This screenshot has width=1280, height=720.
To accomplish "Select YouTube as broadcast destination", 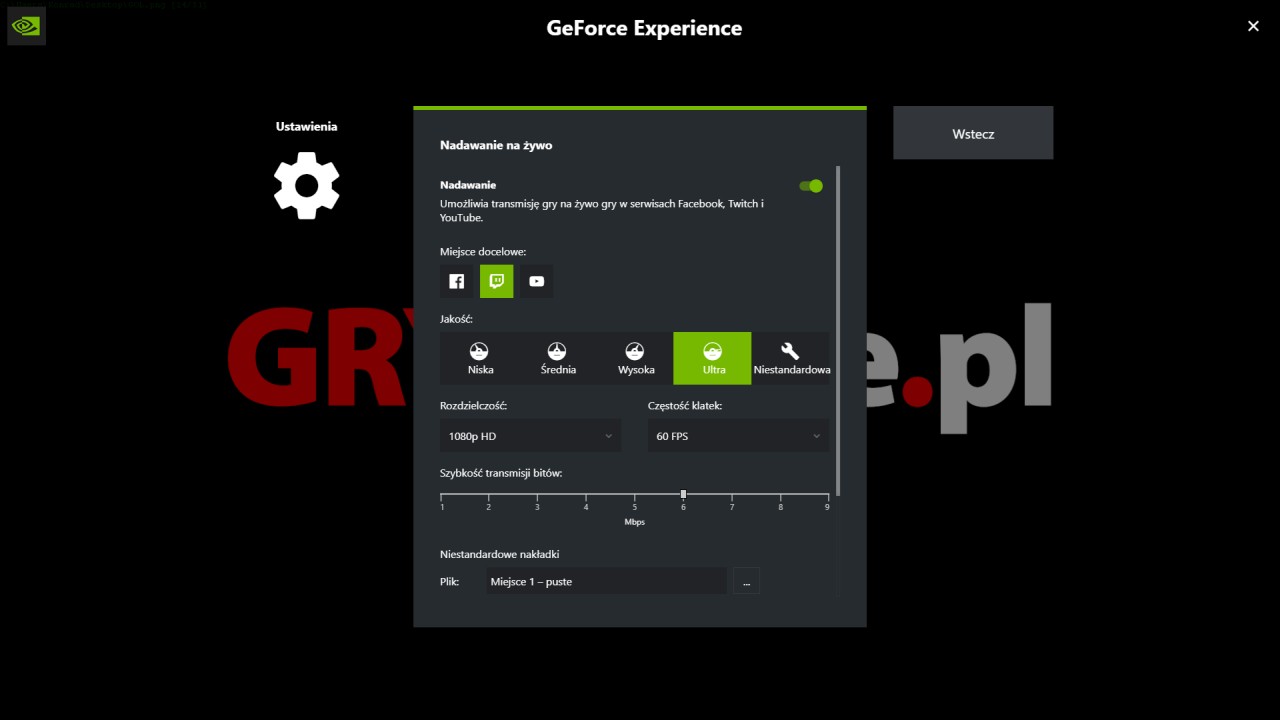I will [536, 281].
